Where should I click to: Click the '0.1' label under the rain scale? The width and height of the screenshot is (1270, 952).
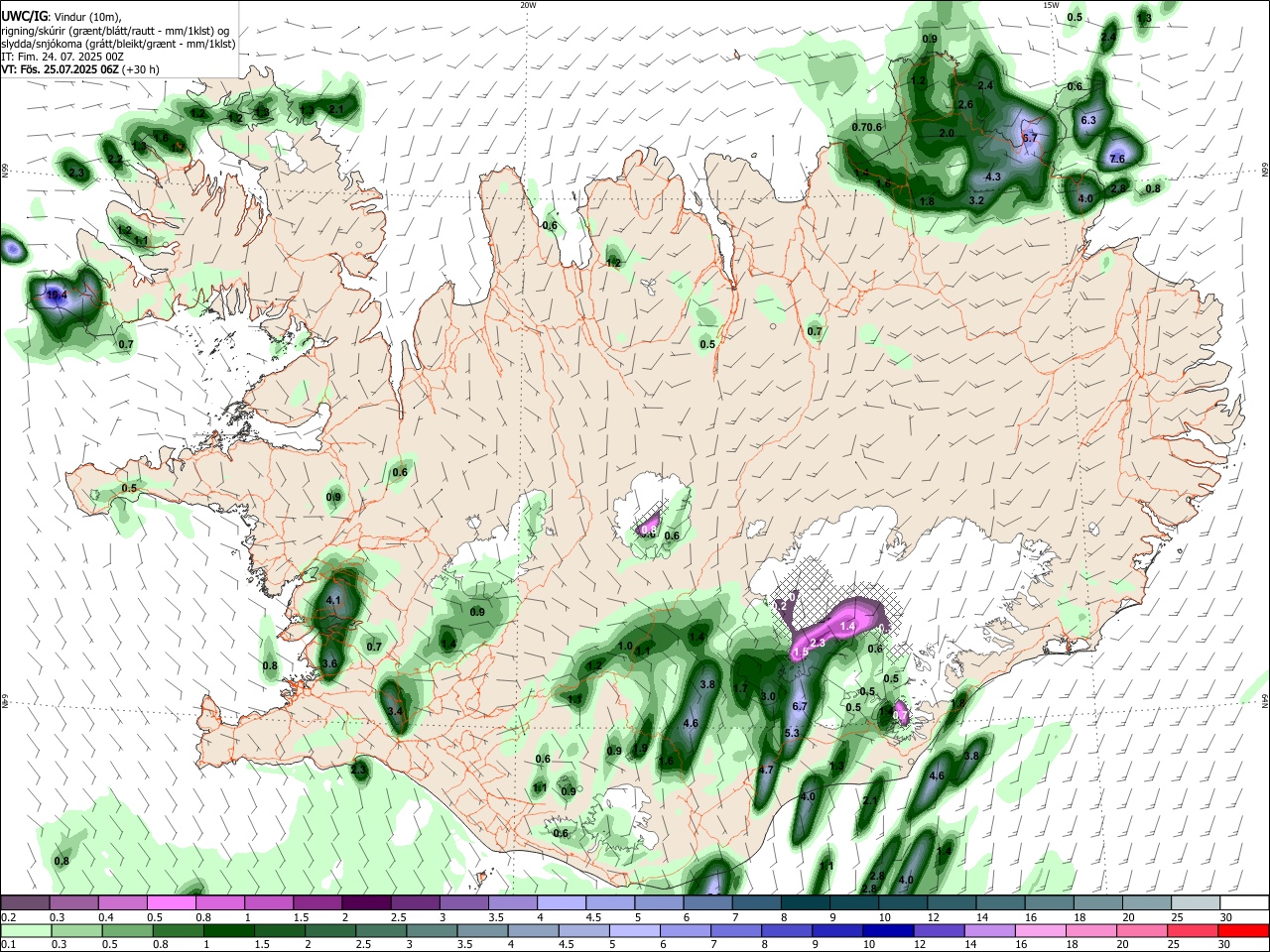tap(8, 945)
